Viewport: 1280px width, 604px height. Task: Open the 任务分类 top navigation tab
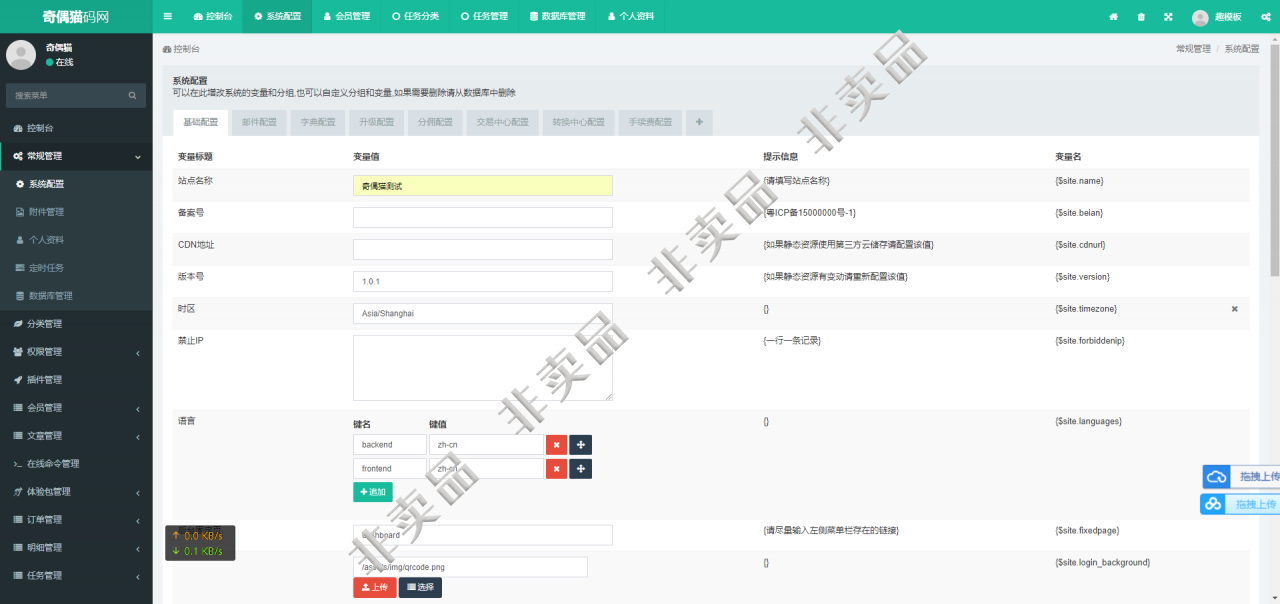(415, 17)
